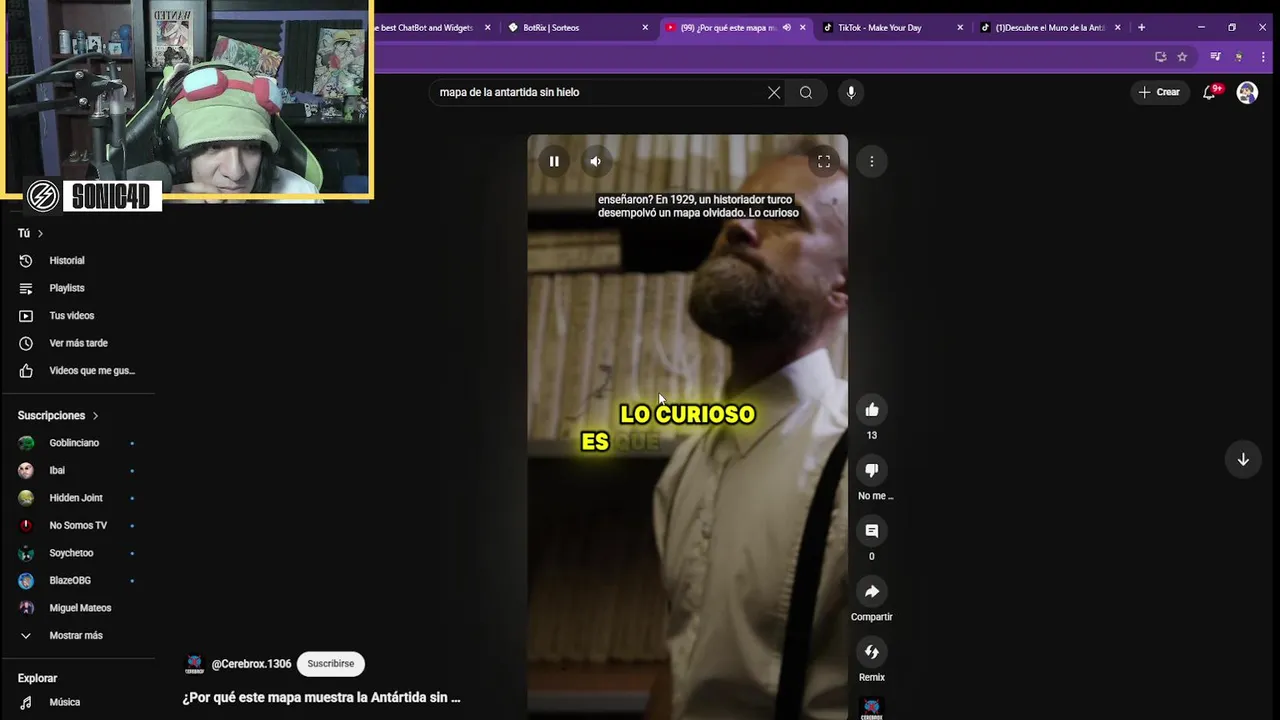Click the Cerebrox channel avatar
1280x720 pixels.
tap(195, 665)
